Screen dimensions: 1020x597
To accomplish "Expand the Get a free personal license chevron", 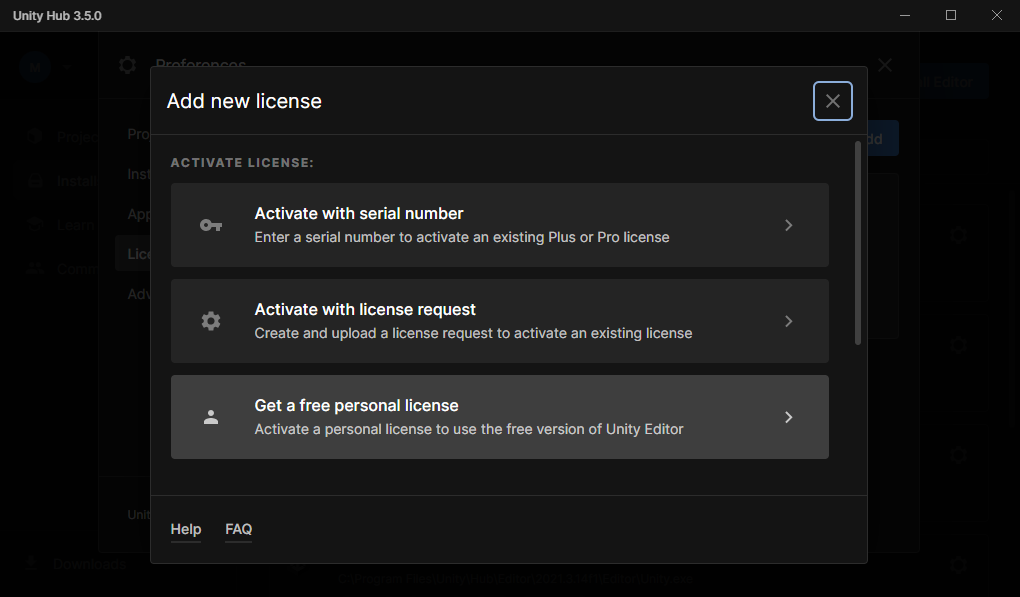I will click(788, 417).
